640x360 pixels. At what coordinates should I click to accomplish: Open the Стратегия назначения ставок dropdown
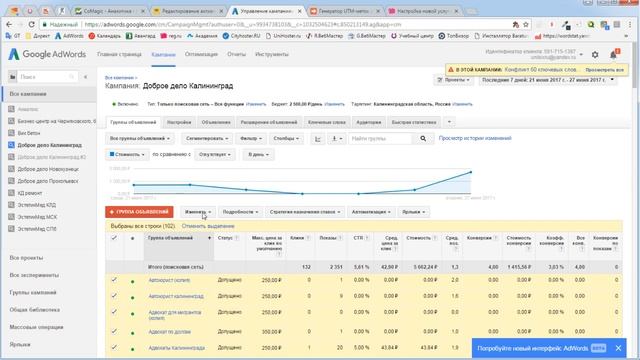tap(305, 212)
